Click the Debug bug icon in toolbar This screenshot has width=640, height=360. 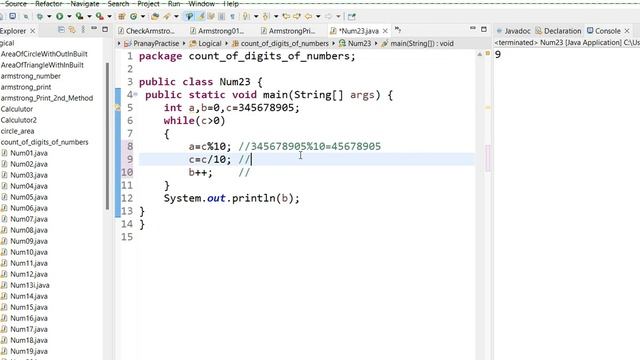[40, 16]
